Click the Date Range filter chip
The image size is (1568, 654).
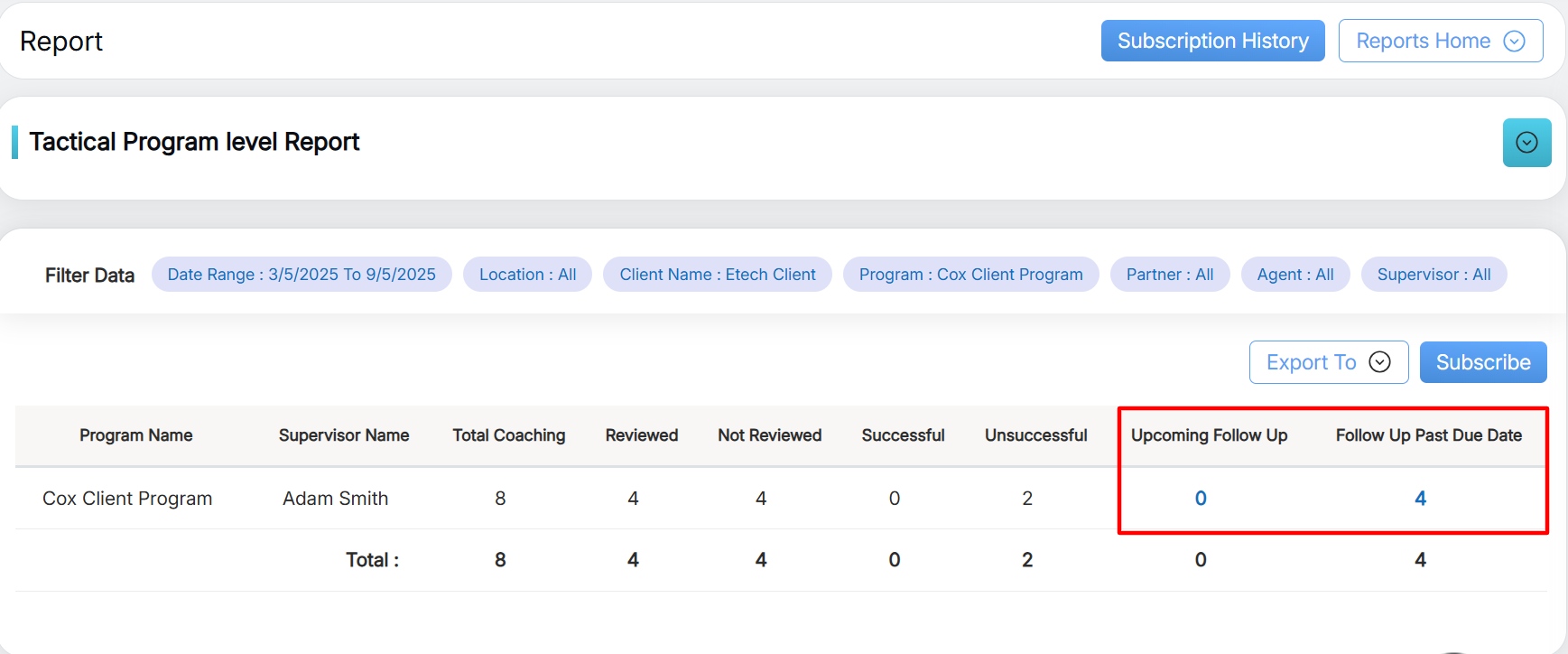[x=302, y=275]
